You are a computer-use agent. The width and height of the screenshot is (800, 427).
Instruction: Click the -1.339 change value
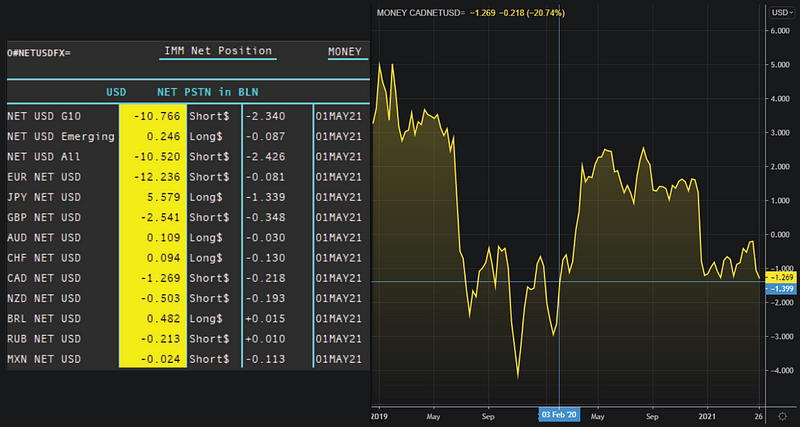(265, 197)
